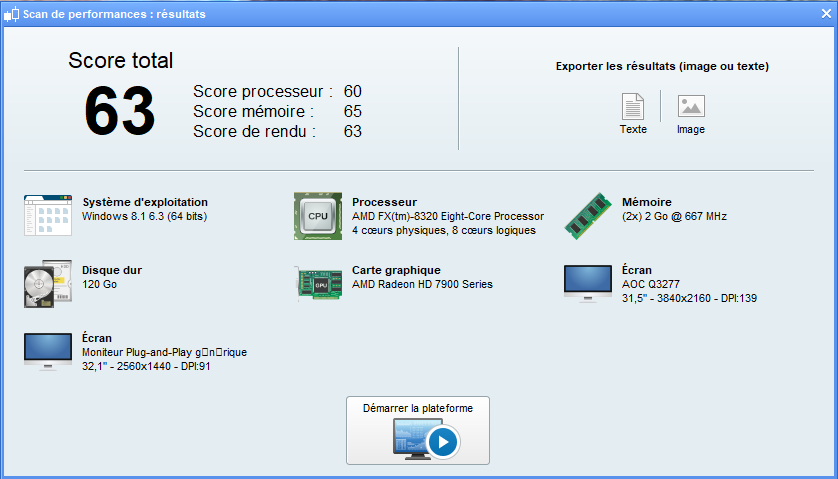The width and height of the screenshot is (838, 479).
Task: Click 'Score processeur :' label
Action: click(263, 91)
